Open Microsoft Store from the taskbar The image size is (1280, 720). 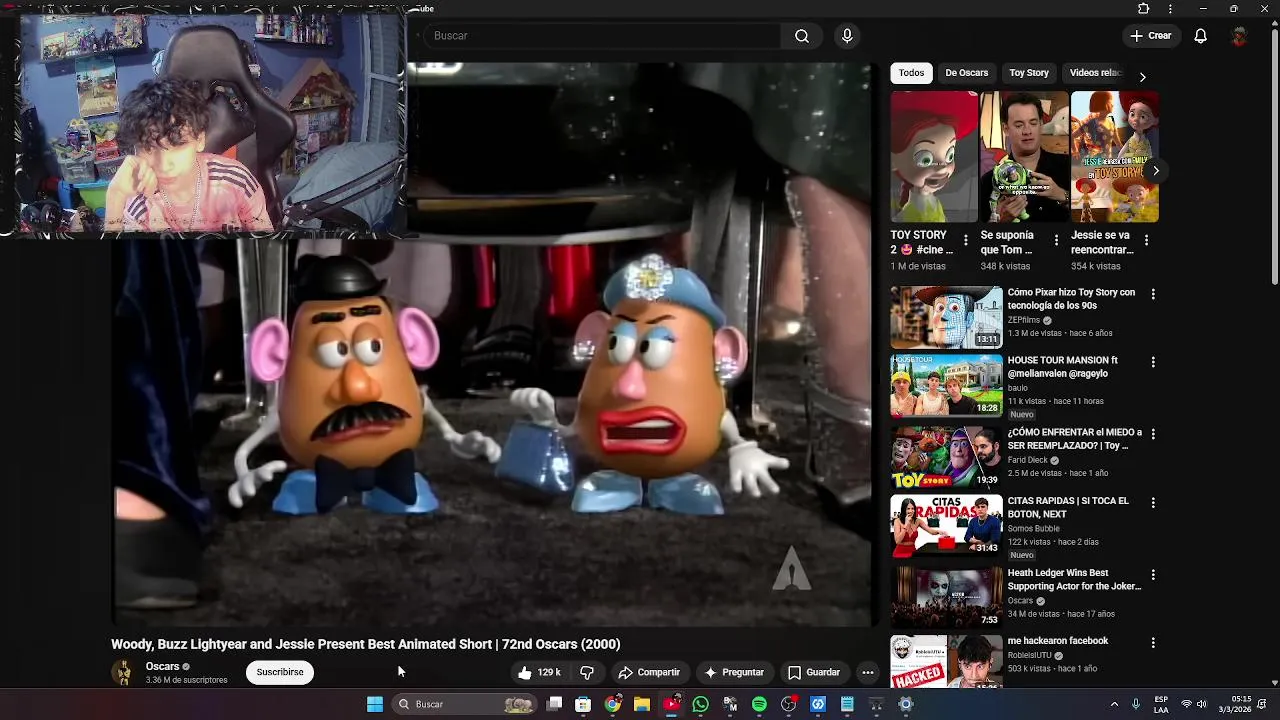pos(583,704)
